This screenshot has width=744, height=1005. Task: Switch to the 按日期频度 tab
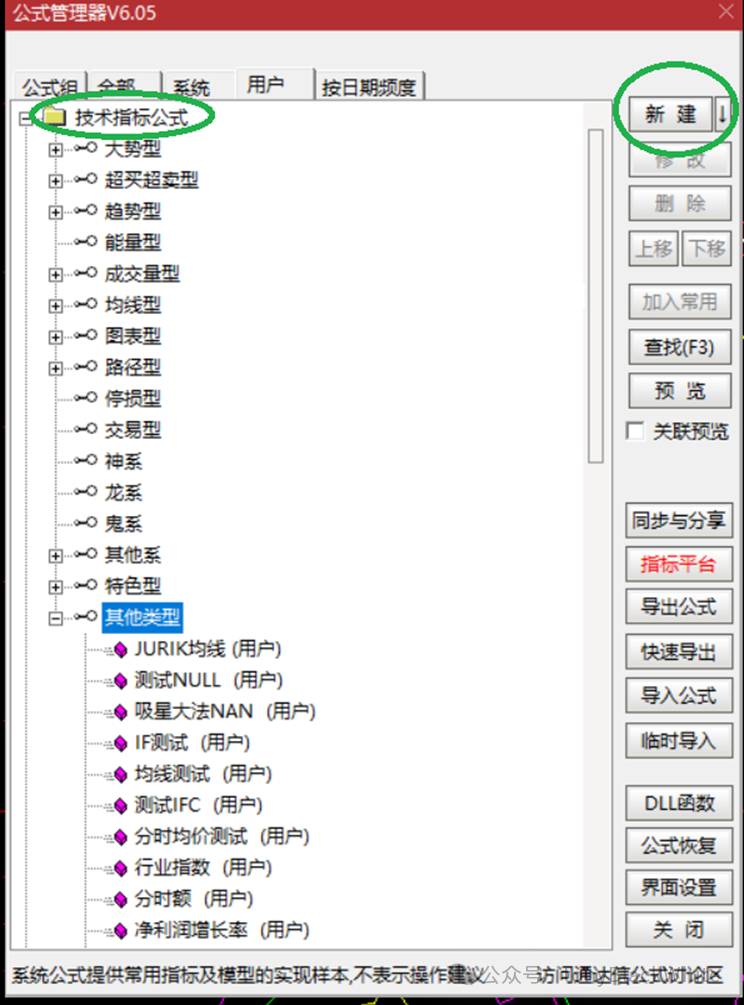tap(369, 86)
